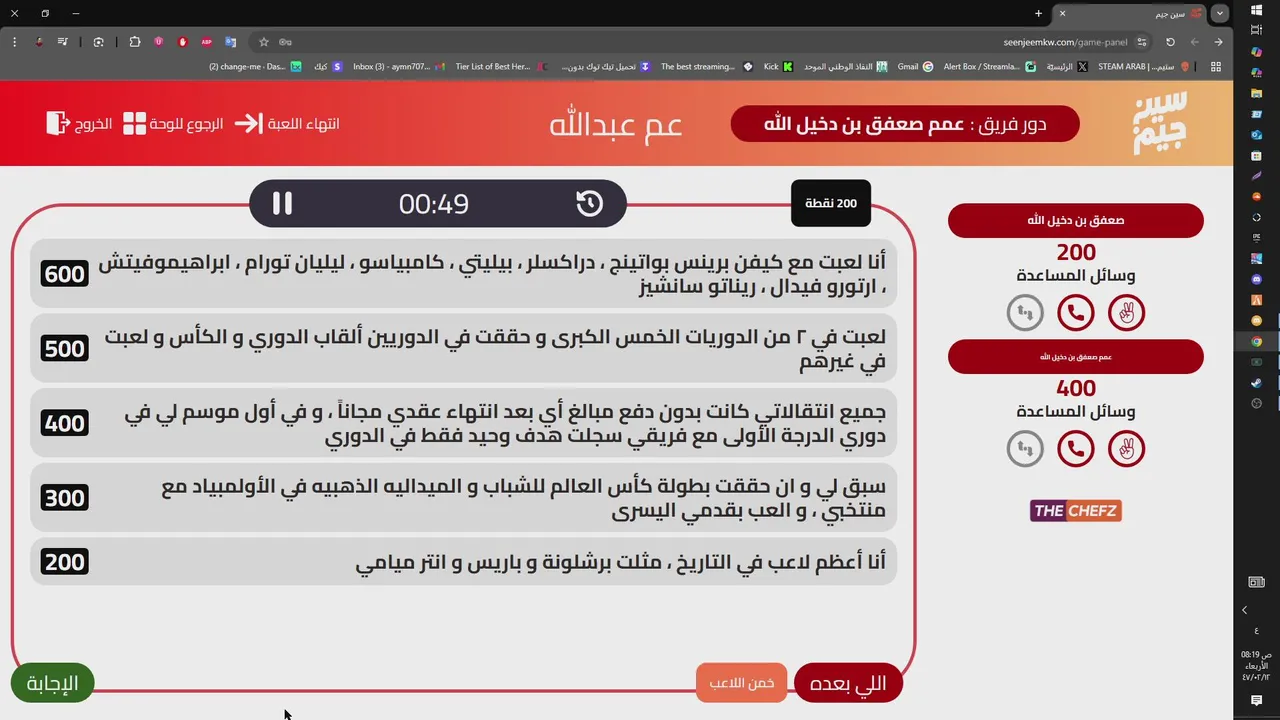1280x720 pixels.
Task: Click the اللي بعده button
Action: pyautogui.click(x=848, y=684)
